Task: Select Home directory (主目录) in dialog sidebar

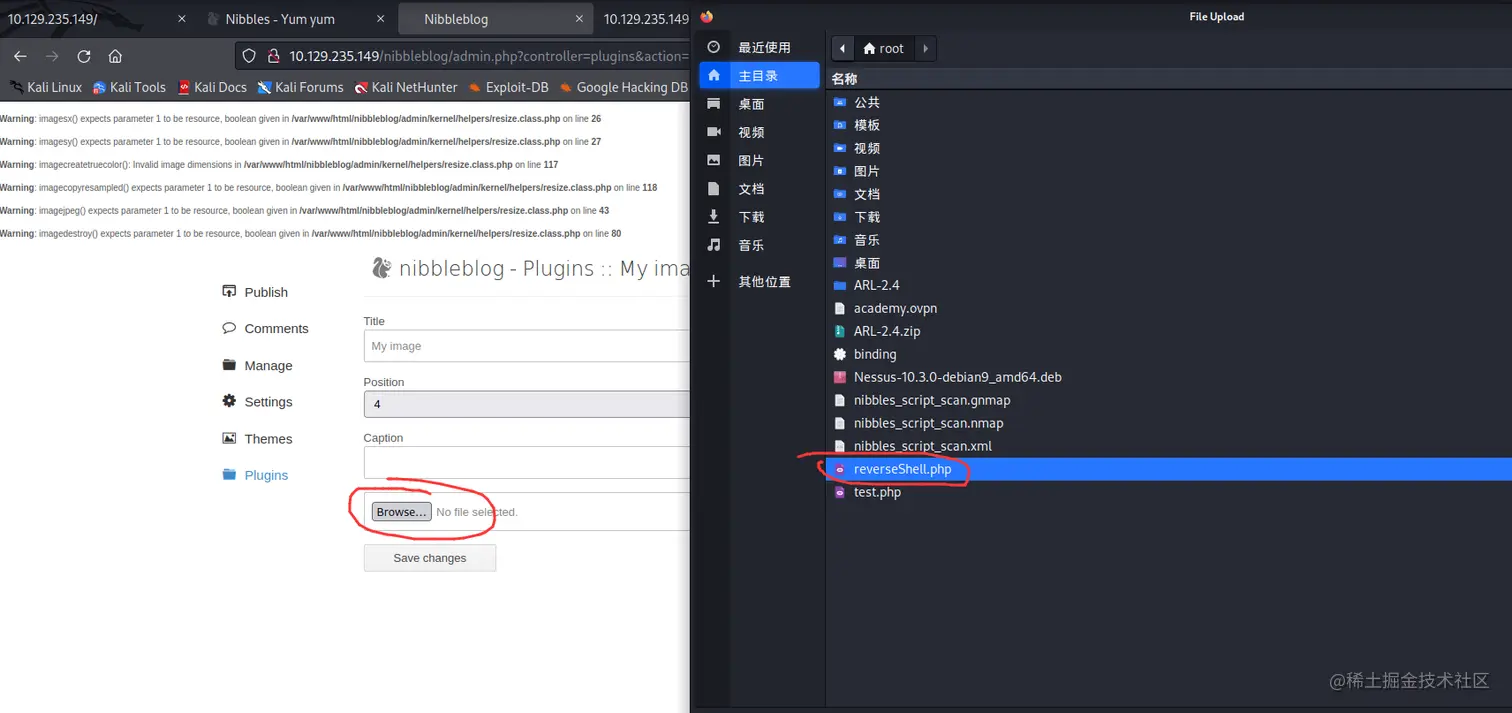Action: (761, 75)
